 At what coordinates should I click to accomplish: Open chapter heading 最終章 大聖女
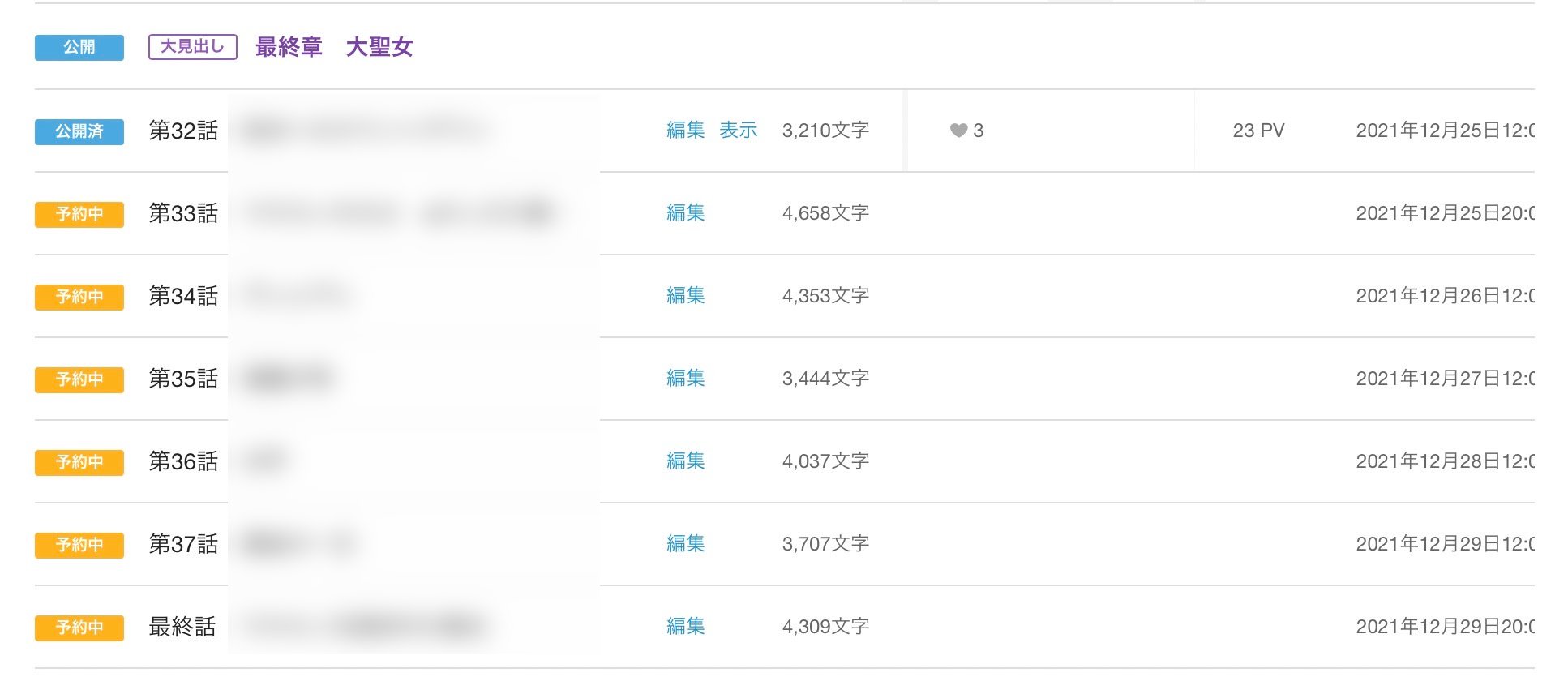(x=334, y=47)
